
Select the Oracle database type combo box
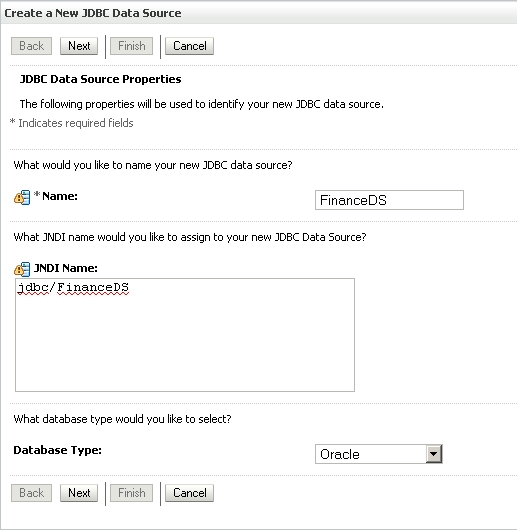378,454
